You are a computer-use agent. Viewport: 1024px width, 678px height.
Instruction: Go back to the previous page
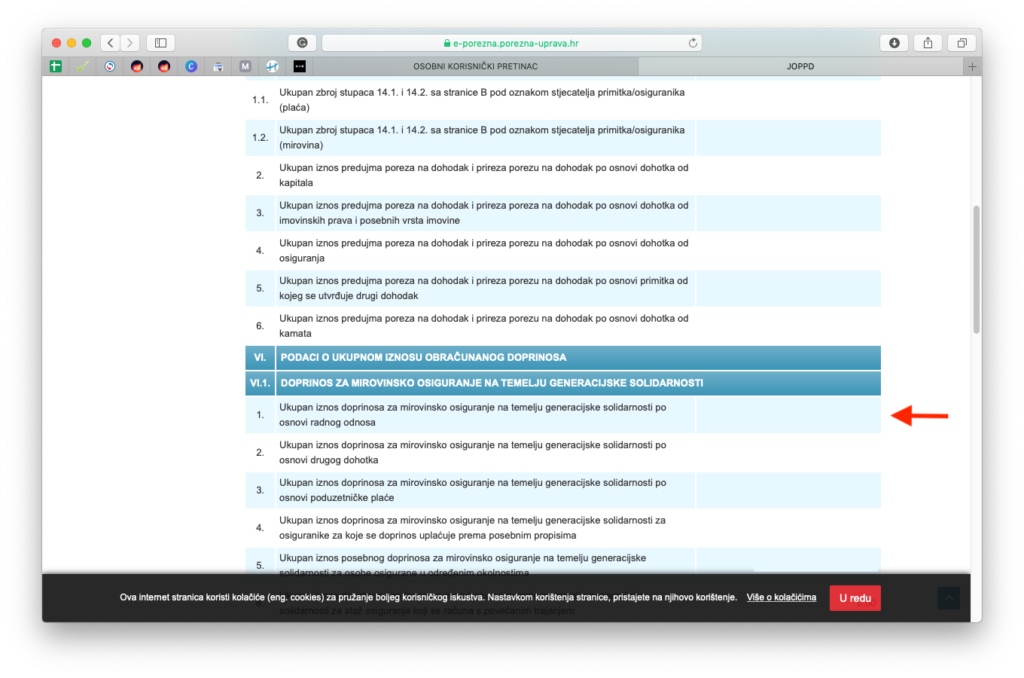pos(110,43)
